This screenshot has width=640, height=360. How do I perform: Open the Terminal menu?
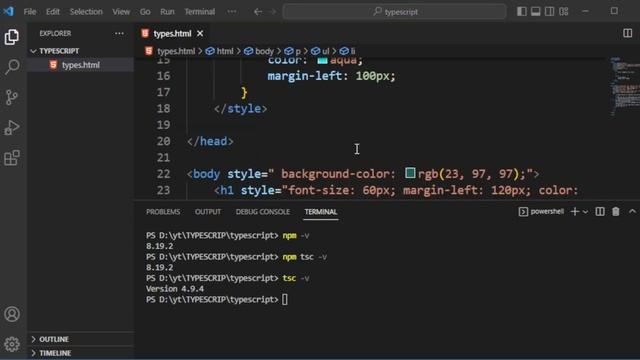point(200,12)
